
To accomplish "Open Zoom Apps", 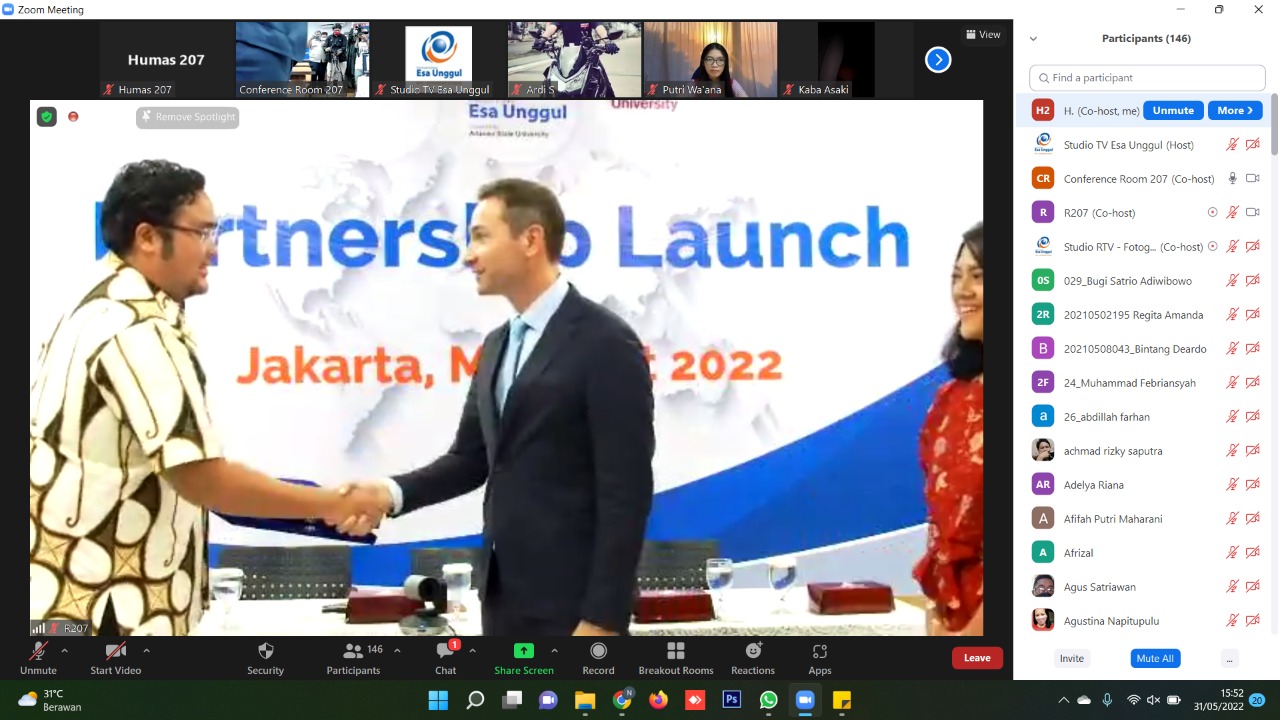I will click(820, 658).
